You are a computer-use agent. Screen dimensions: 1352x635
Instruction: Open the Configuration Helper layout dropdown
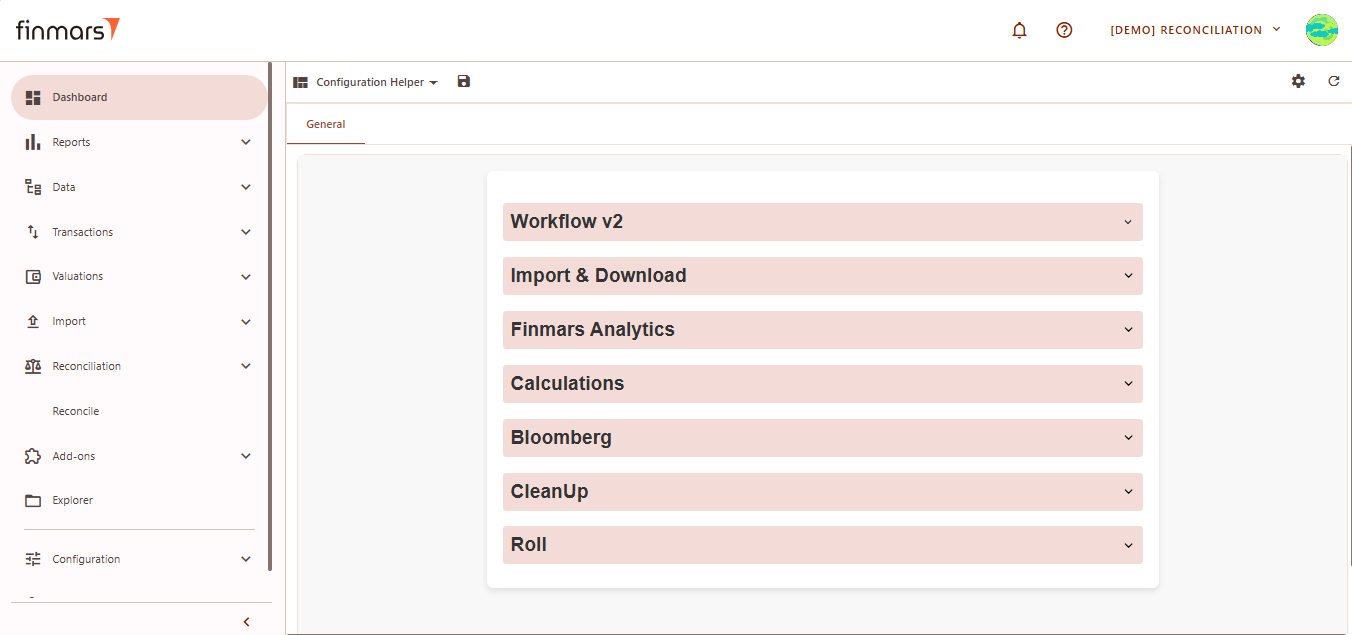(x=376, y=82)
